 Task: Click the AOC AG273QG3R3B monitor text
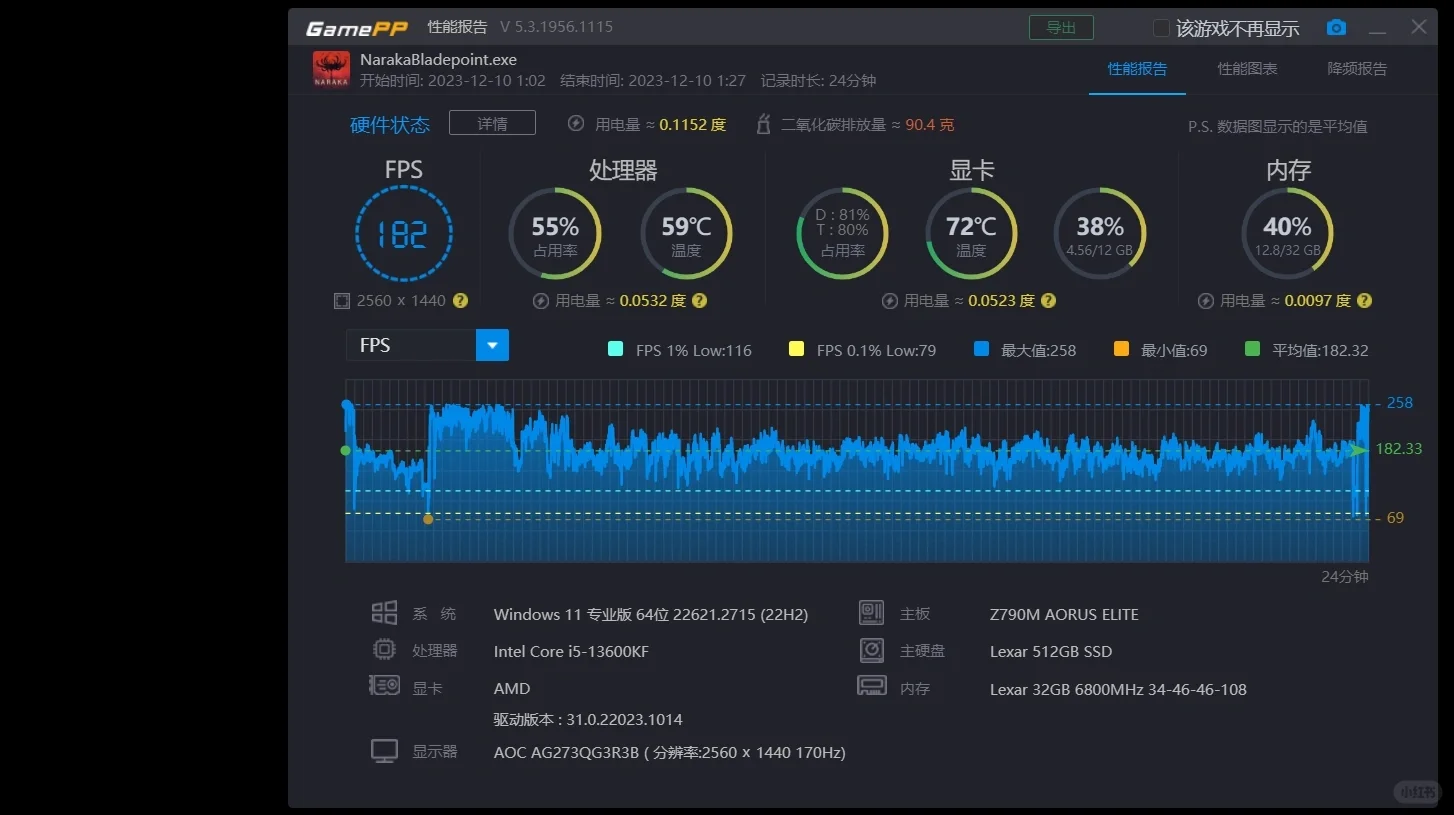669,752
